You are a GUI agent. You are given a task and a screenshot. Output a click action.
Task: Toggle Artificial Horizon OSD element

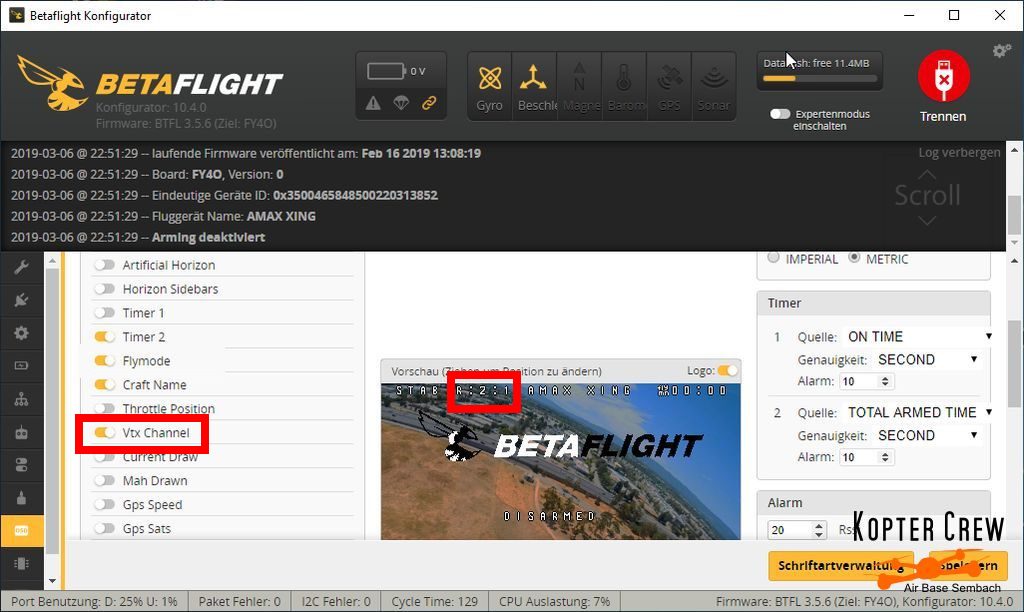[104, 265]
